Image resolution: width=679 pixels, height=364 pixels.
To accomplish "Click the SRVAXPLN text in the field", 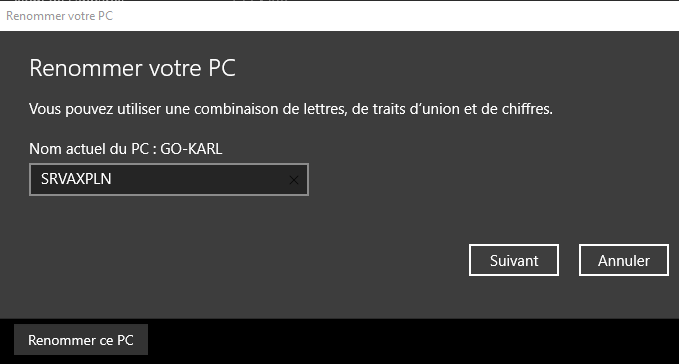I will tap(76, 179).
